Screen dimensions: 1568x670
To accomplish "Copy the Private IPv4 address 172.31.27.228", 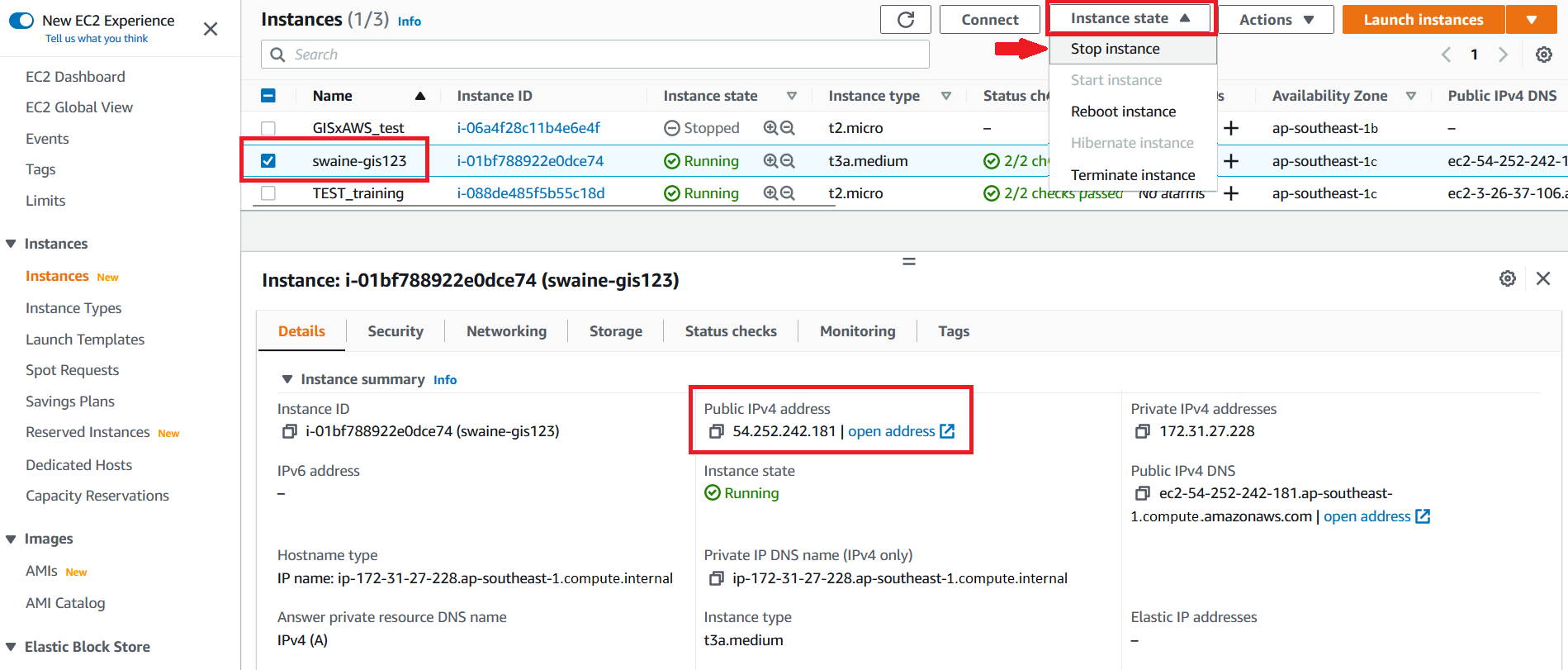I will click(1143, 431).
